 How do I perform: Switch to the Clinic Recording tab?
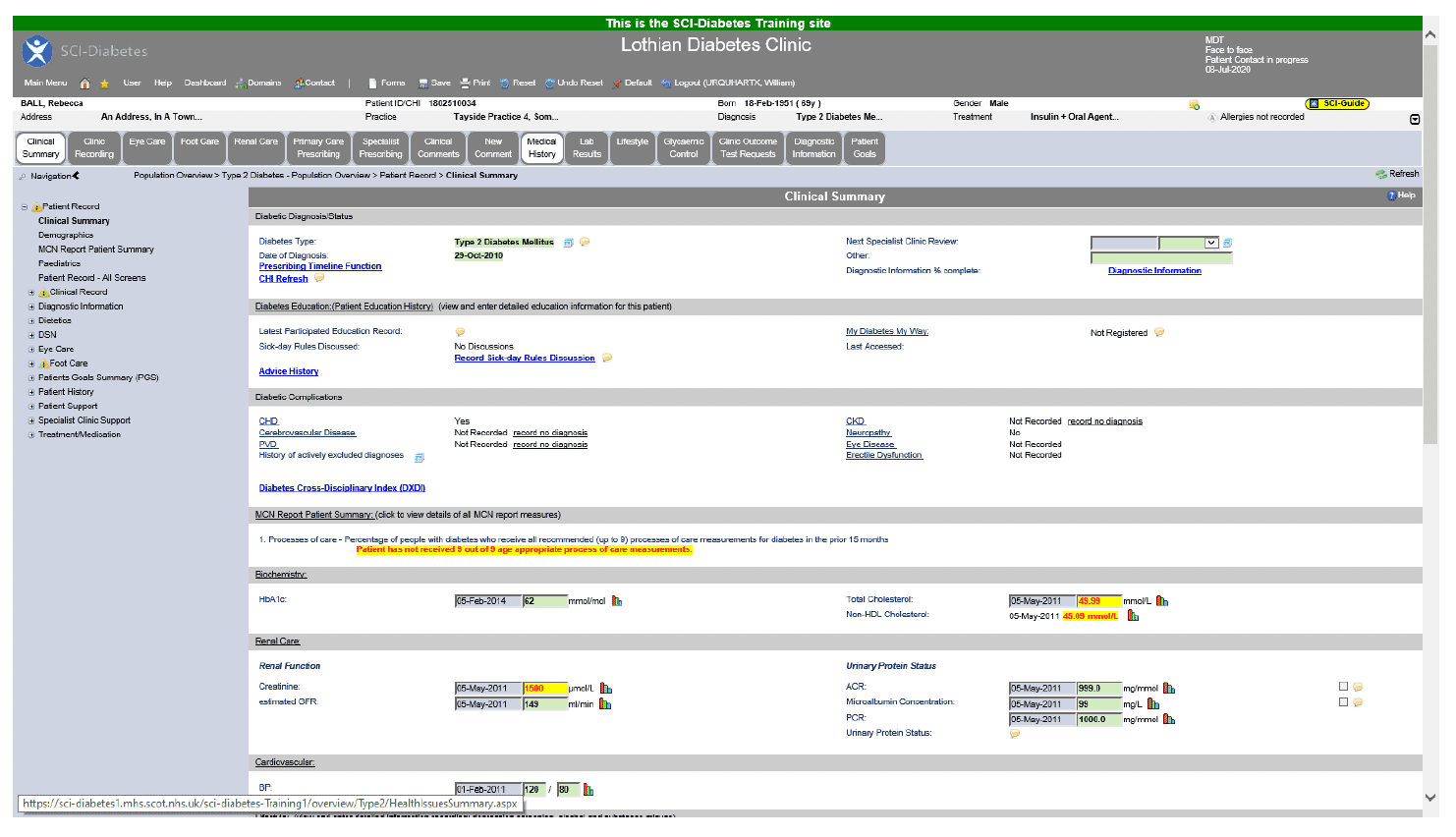point(94,148)
